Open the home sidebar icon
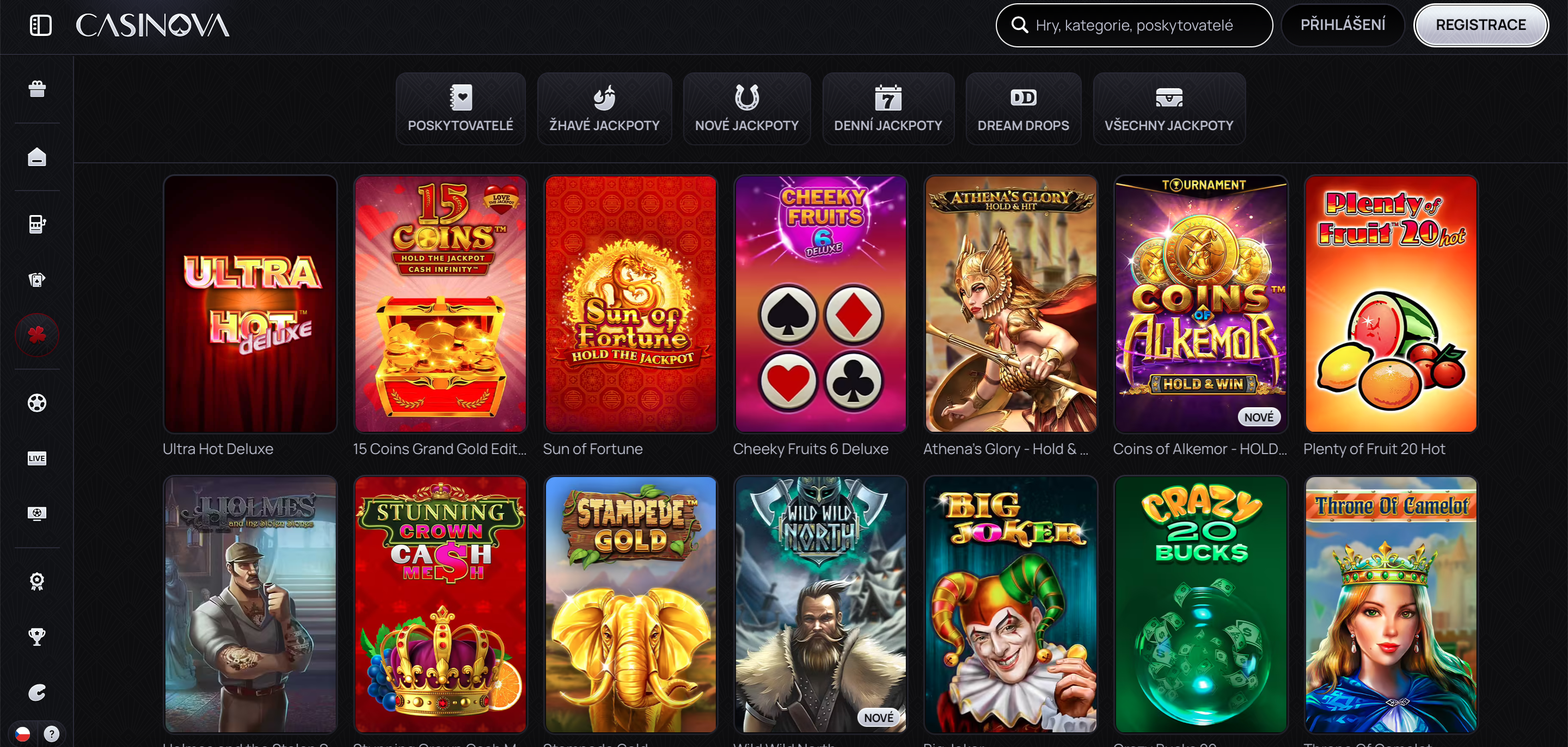 point(37,157)
